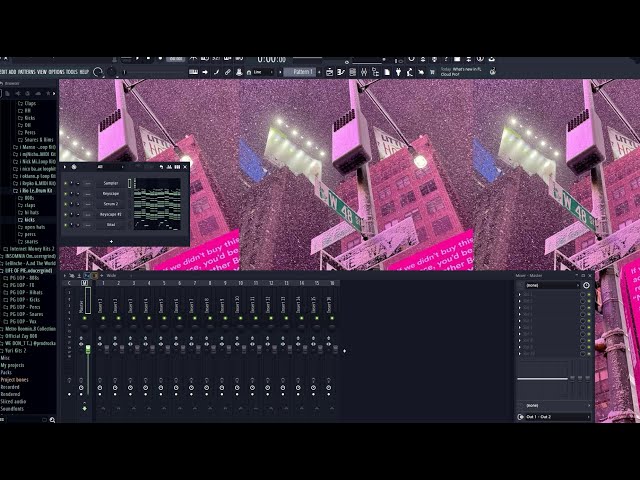Image resolution: width=640 pixels, height=480 pixels.
Task: Open the OPTIONS menu
Action: pyautogui.click(x=57, y=72)
